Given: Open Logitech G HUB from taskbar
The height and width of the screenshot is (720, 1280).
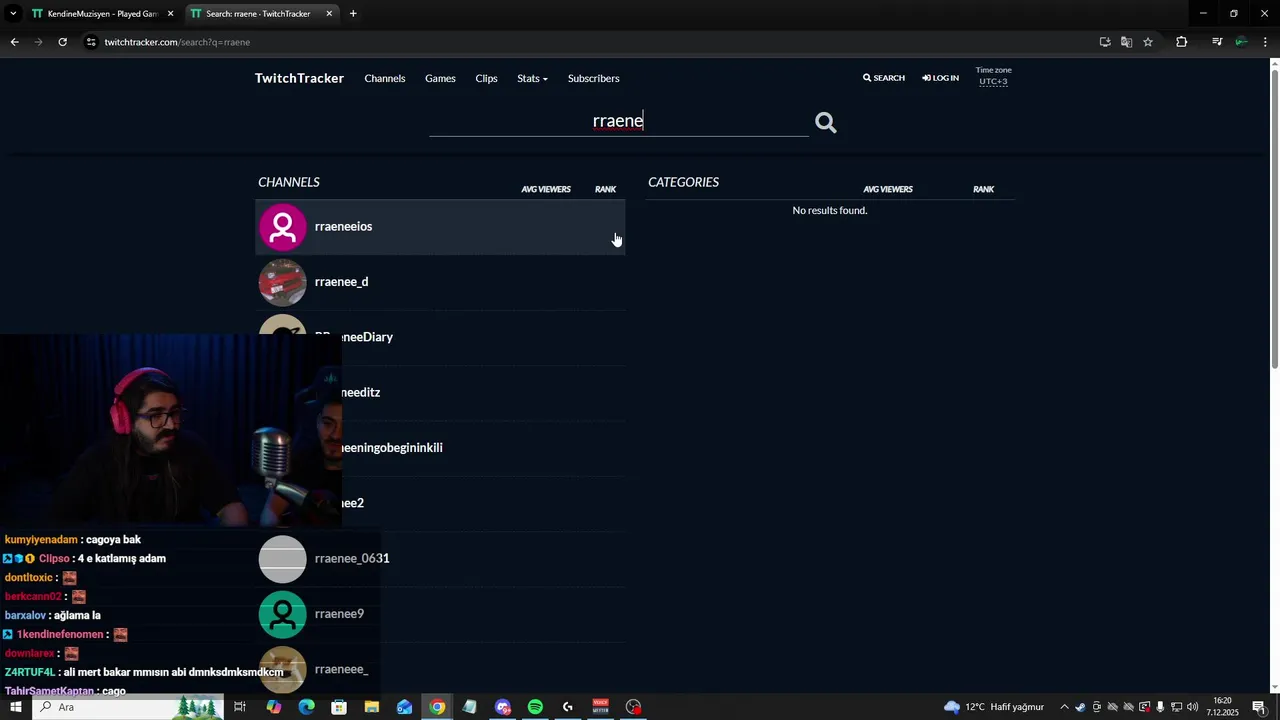Looking at the screenshot, I should pos(568,707).
